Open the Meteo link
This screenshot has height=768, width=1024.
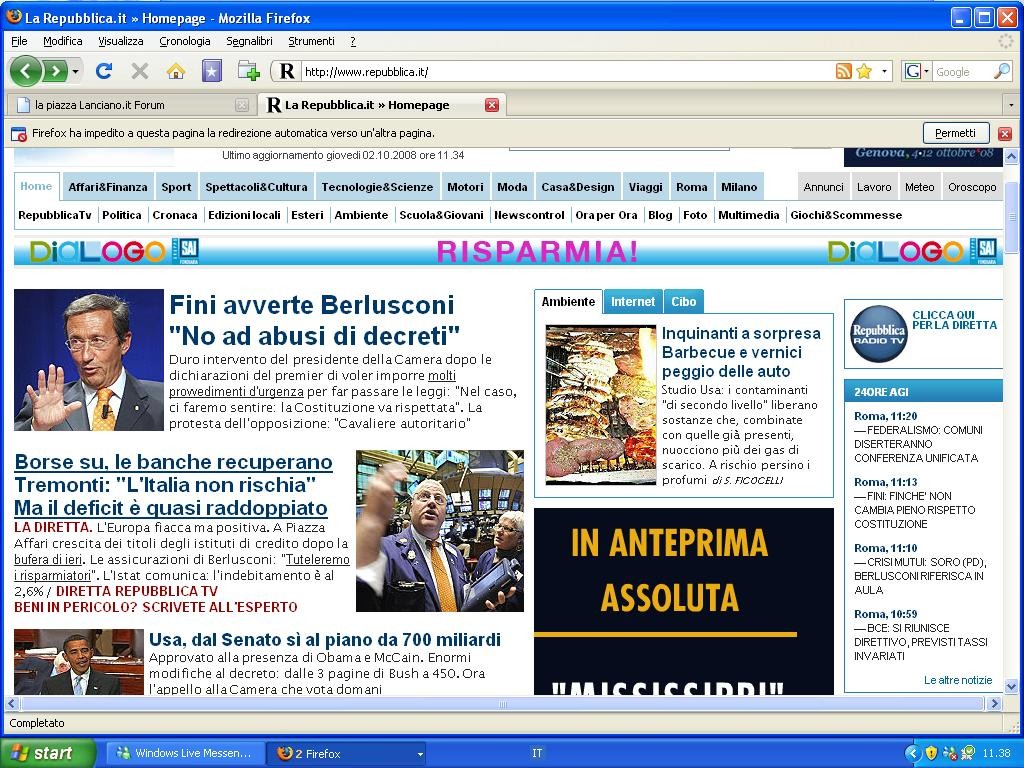tap(920, 187)
